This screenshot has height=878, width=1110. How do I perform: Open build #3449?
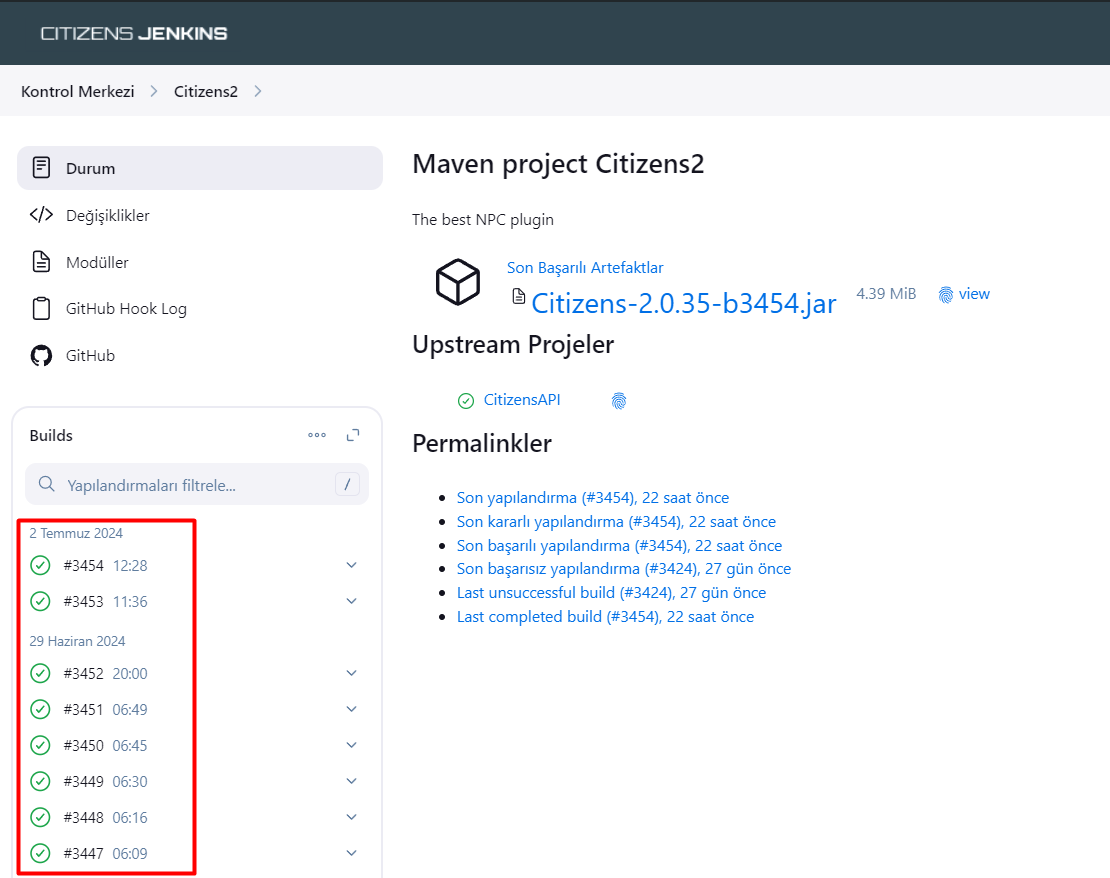[x=83, y=782]
